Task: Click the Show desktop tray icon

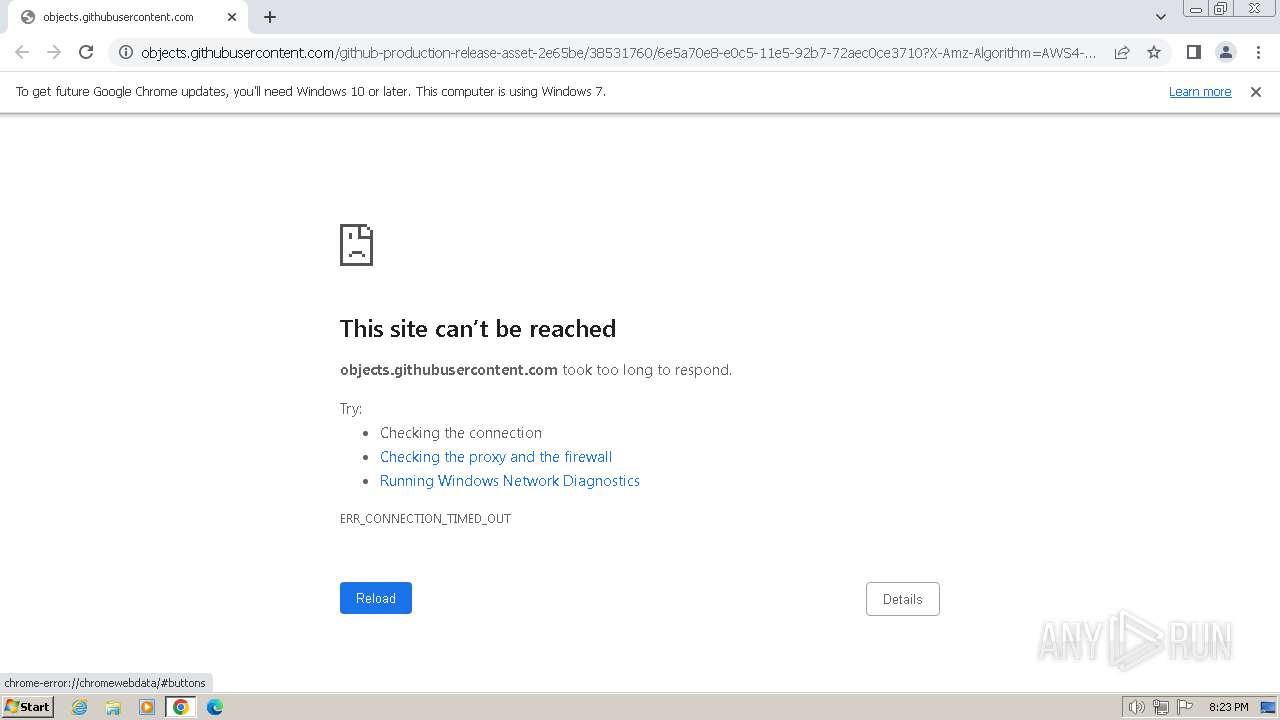Action: (1268, 707)
